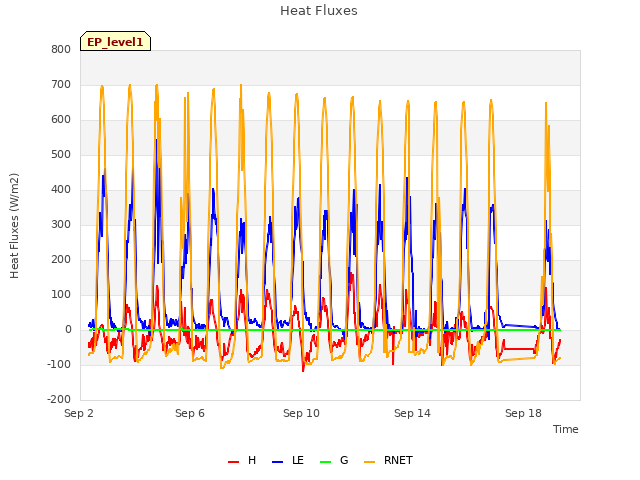Click the 200 y-axis tick label
Screen dimensions: 640x480
click(x=61, y=260)
